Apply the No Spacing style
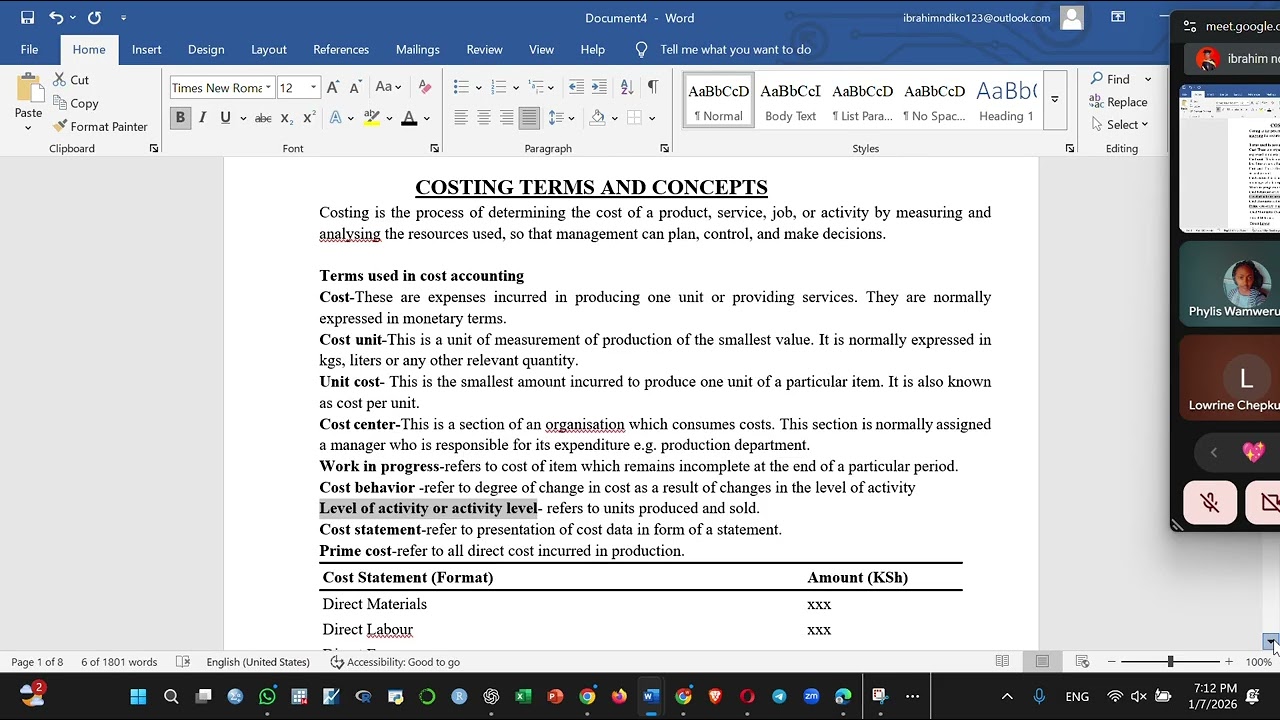Screen dimensions: 1280x720 [x=934, y=100]
